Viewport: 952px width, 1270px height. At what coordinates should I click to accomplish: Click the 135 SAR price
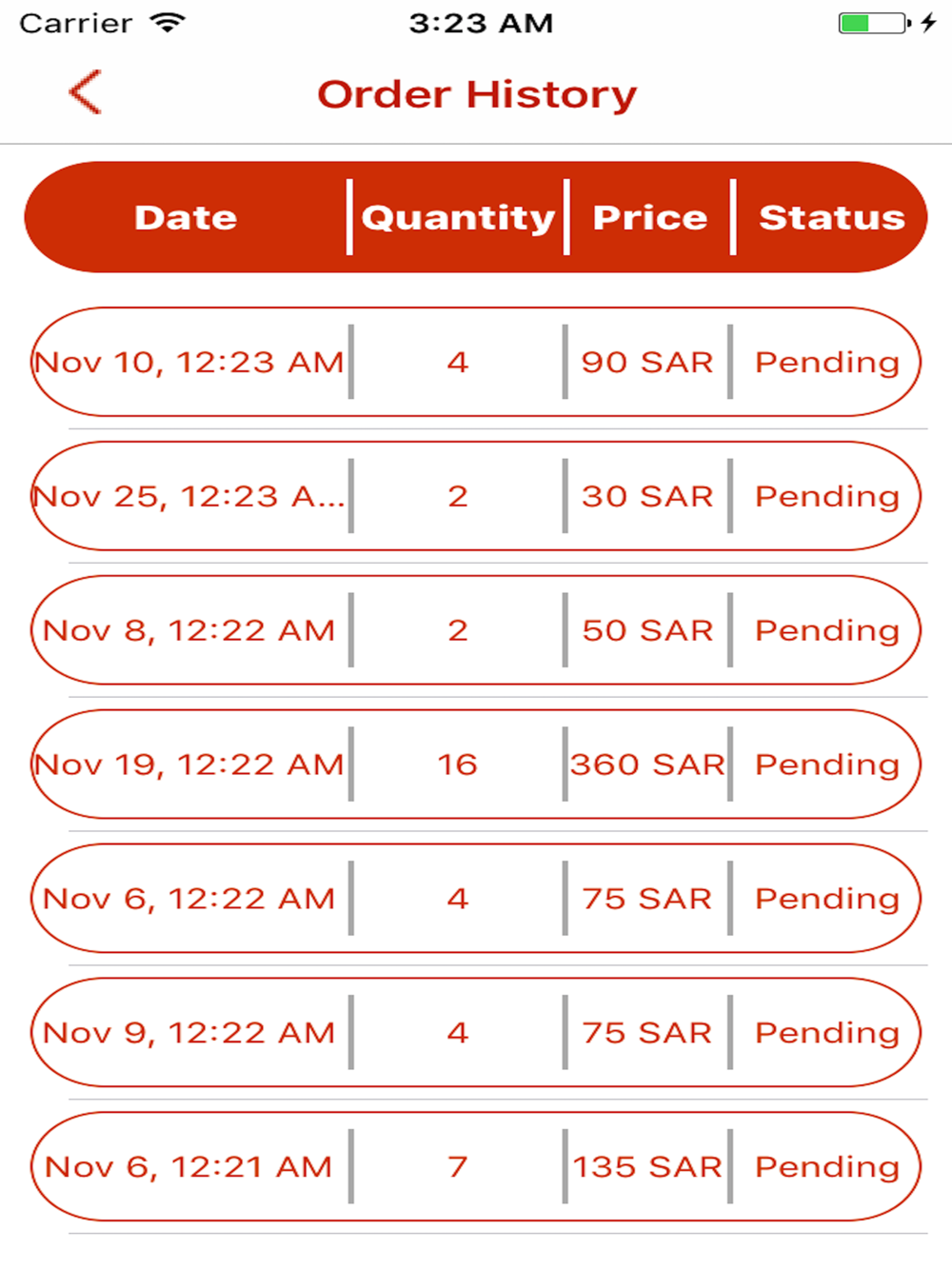(647, 1167)
